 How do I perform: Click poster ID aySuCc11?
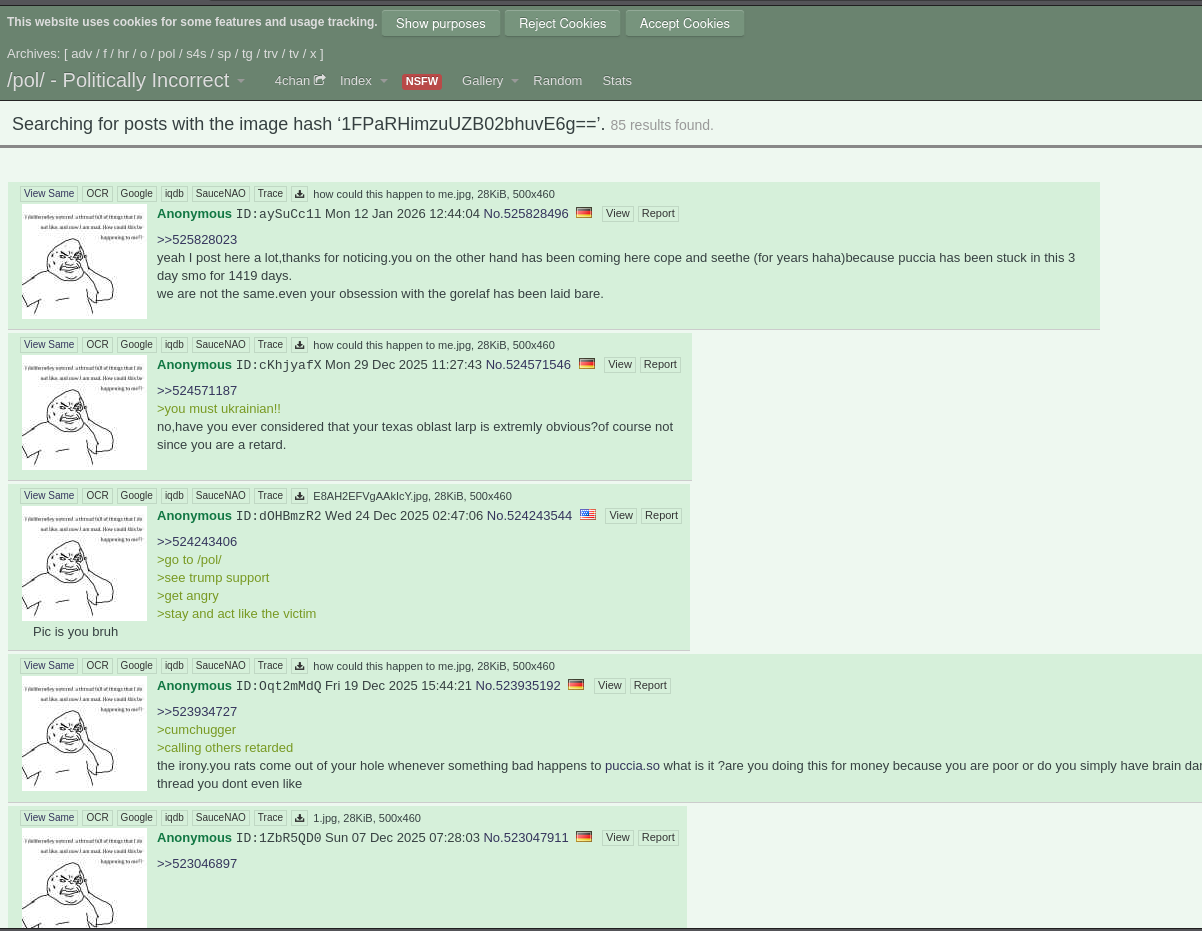279,214
